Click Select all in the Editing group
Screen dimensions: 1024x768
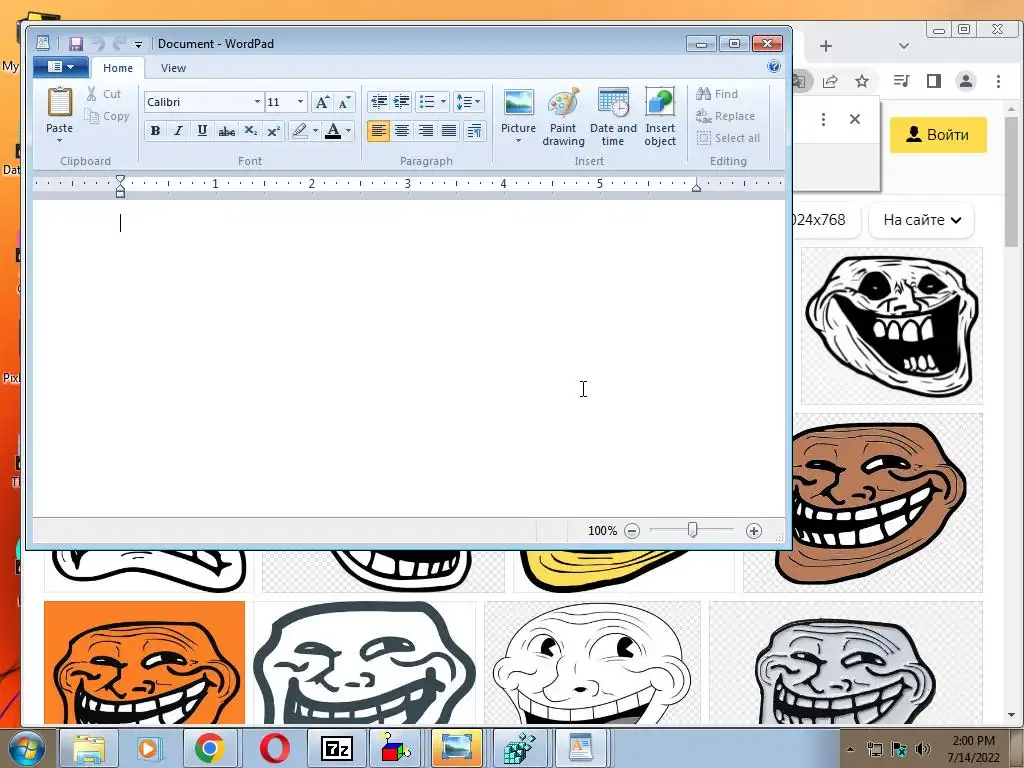728,138
